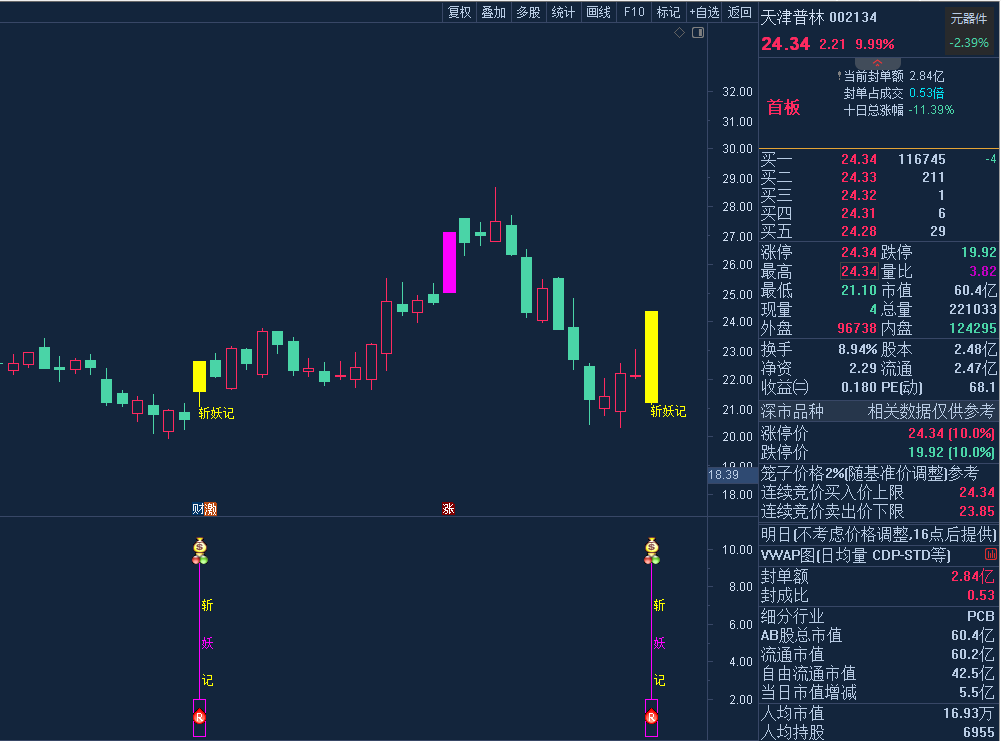The image size is (1001, 741).
Task: Click the diamond icon above the chart
Action: (x=679, y=33)
